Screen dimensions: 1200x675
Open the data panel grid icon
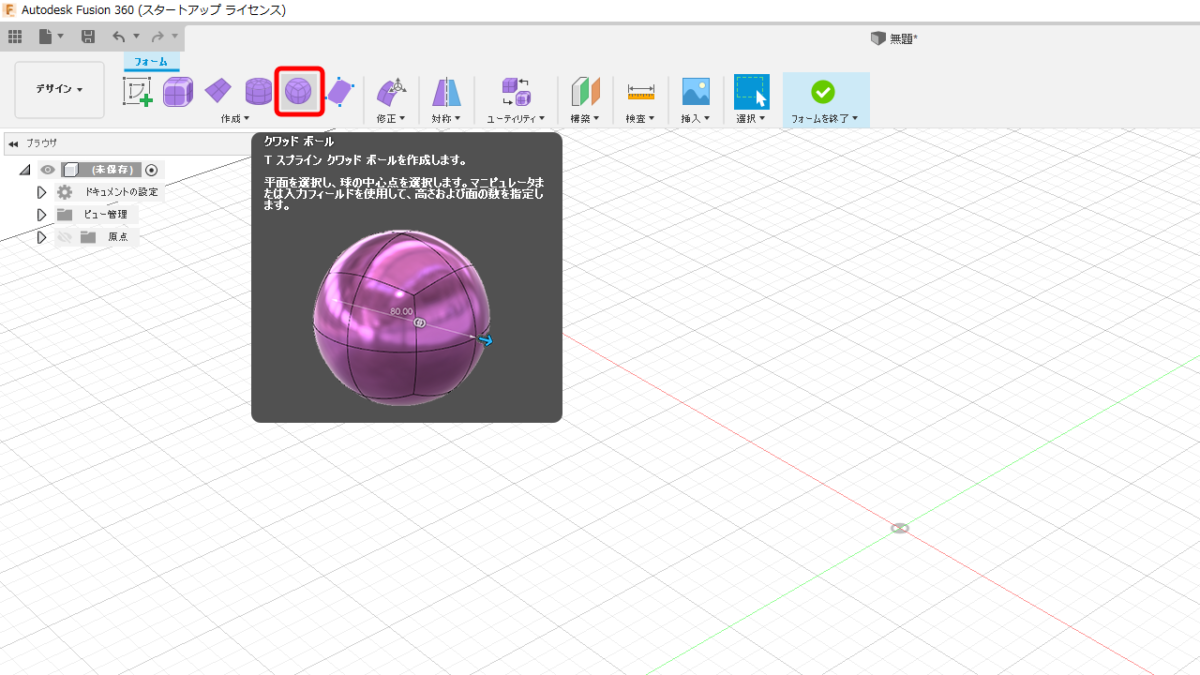pos(14,37)
